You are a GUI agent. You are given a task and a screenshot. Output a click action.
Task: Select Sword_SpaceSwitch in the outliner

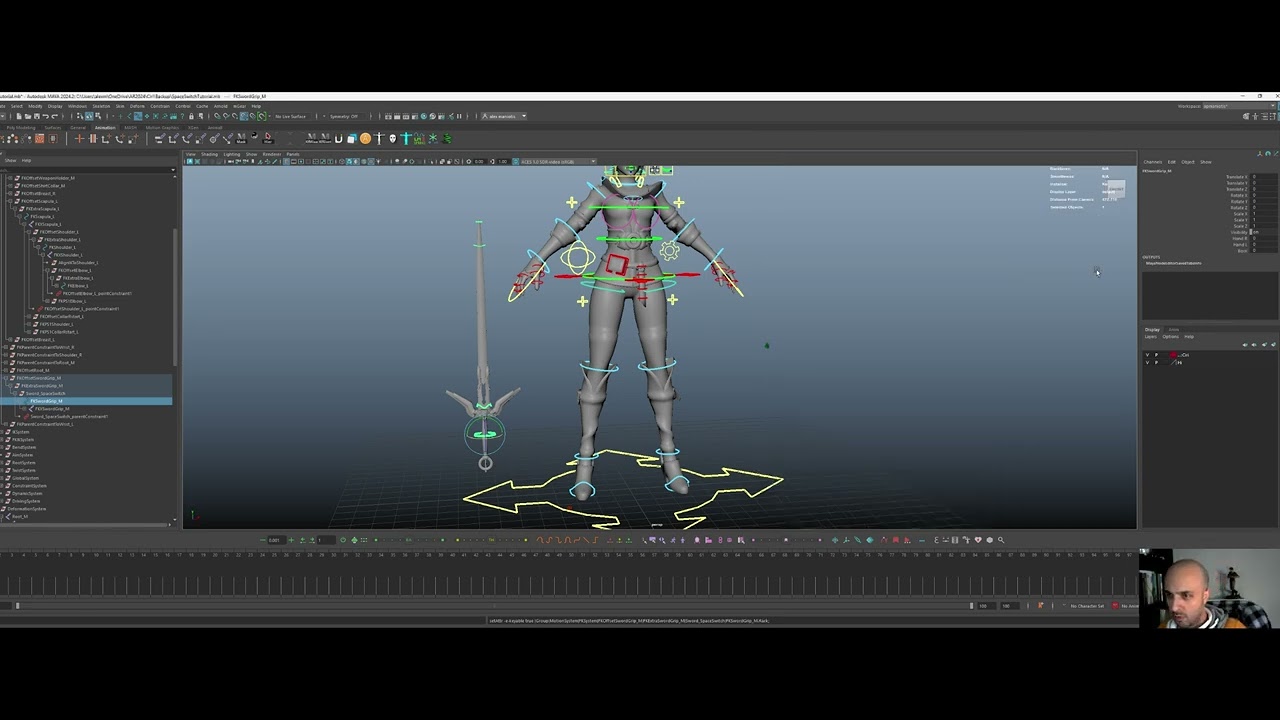[45, 393]
